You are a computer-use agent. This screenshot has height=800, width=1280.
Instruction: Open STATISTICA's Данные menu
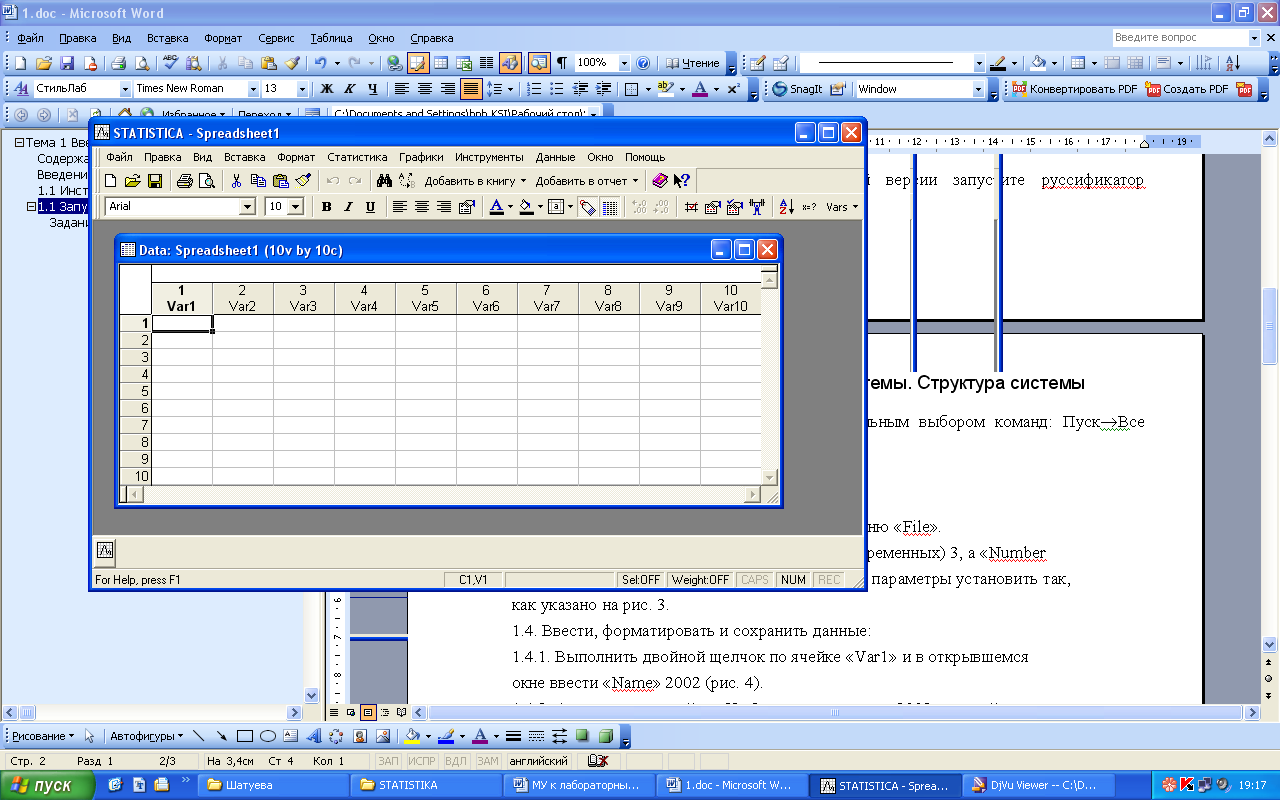[555, 157]
